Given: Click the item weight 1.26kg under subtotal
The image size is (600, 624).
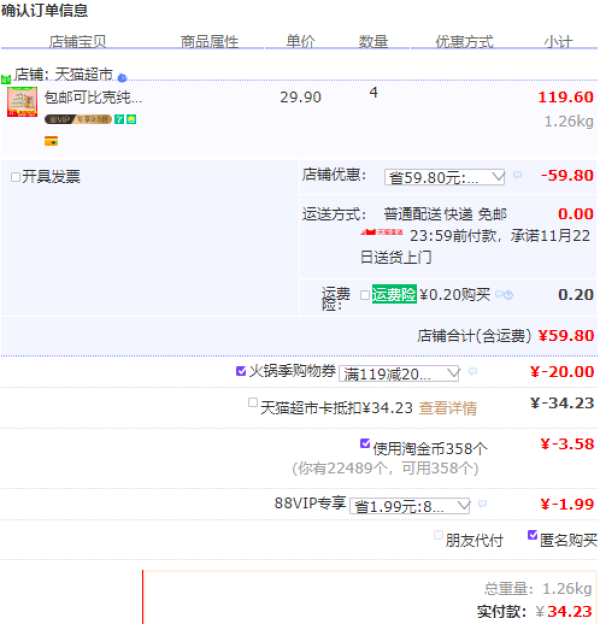Looking at the screenshot, I should point(569,121).
